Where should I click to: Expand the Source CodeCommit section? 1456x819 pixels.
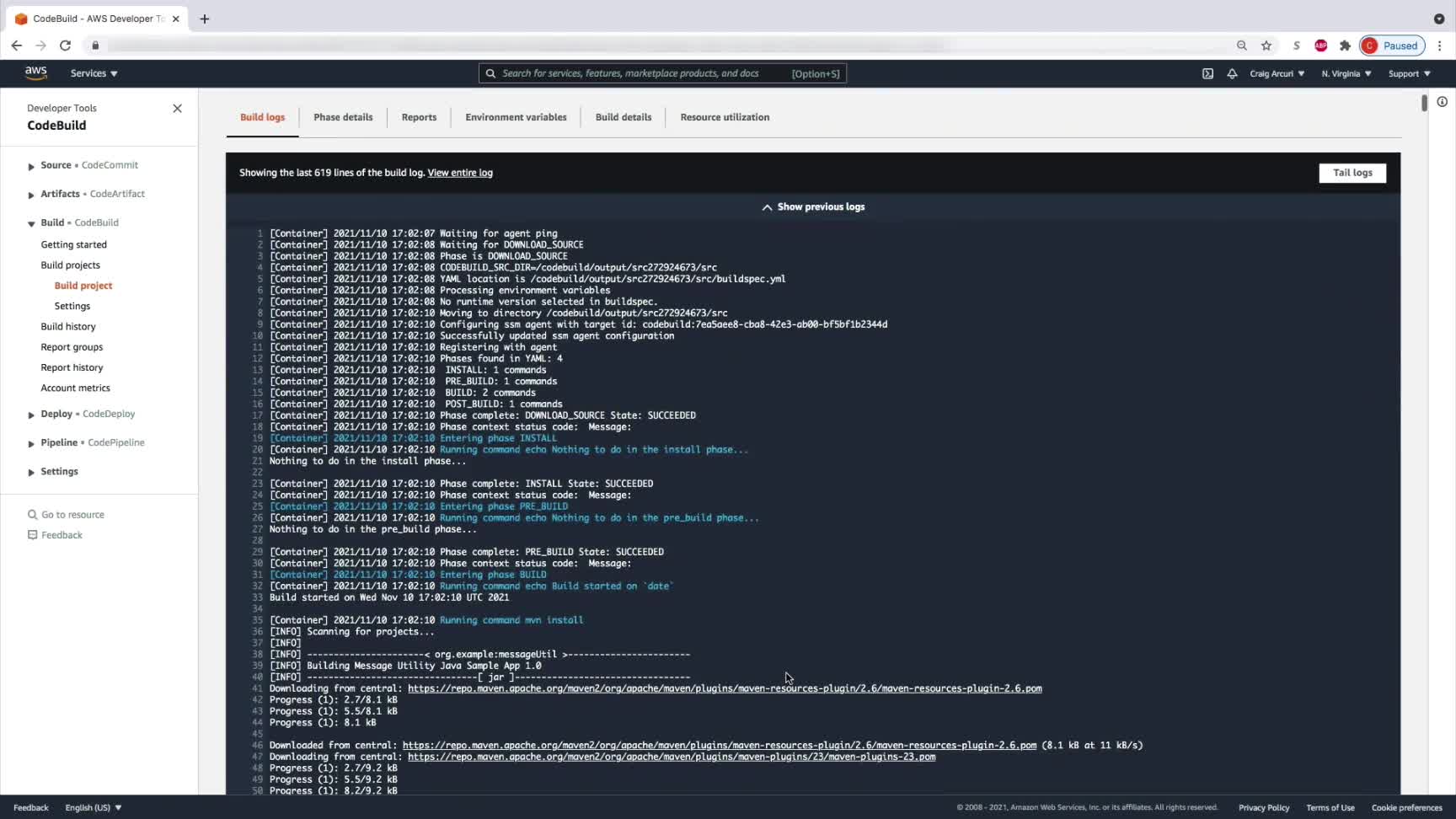[x=31, y=166]
